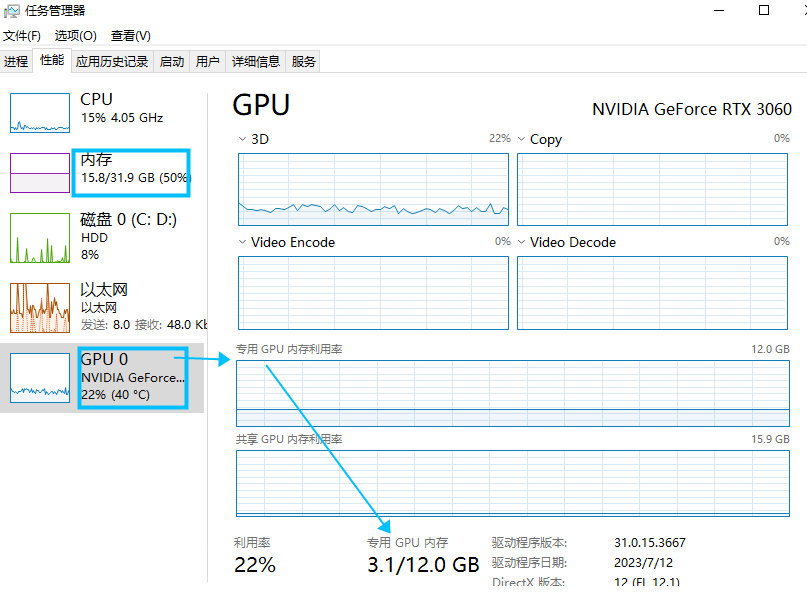Open the Video Decode graph dropdown
The height and width of the screenshot is (598, 807).
pos(522,242)
